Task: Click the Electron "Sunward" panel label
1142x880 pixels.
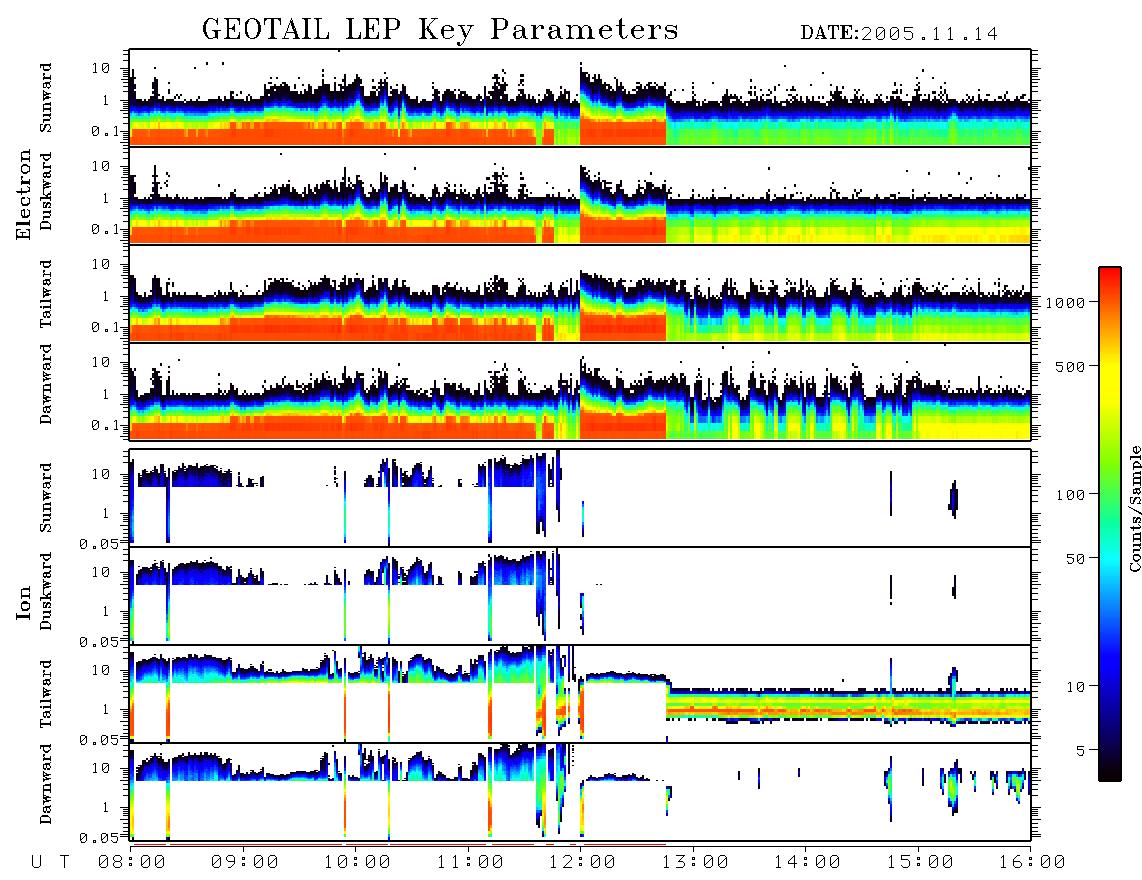Action: pos(46,98)
